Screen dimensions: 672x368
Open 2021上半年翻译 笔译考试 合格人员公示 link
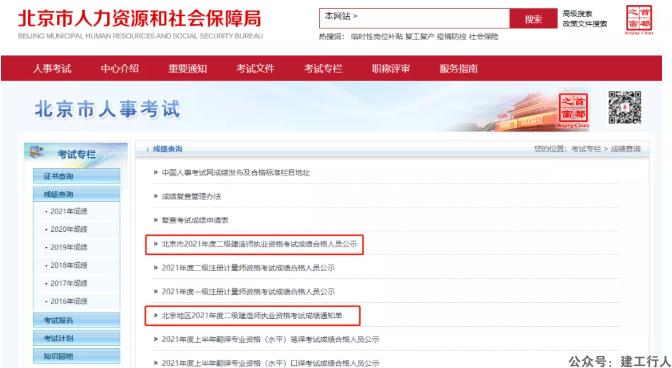click(270, 339)
